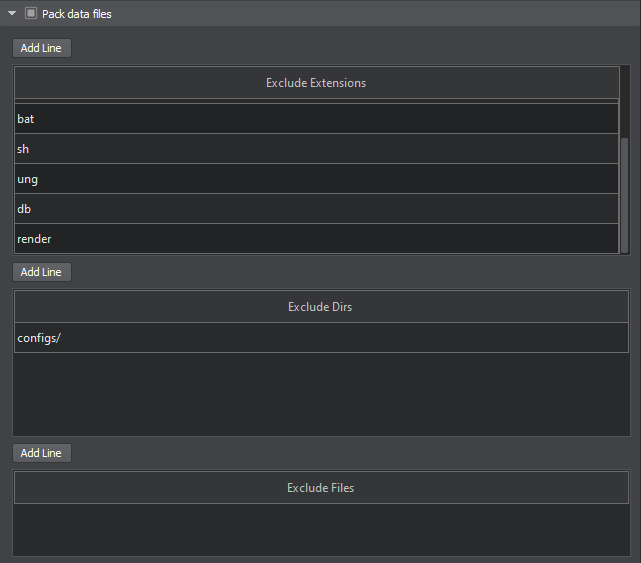This screenshot has height=563, width=641.
Task: Click Add Line above Exclude Files
Action: 42,453
